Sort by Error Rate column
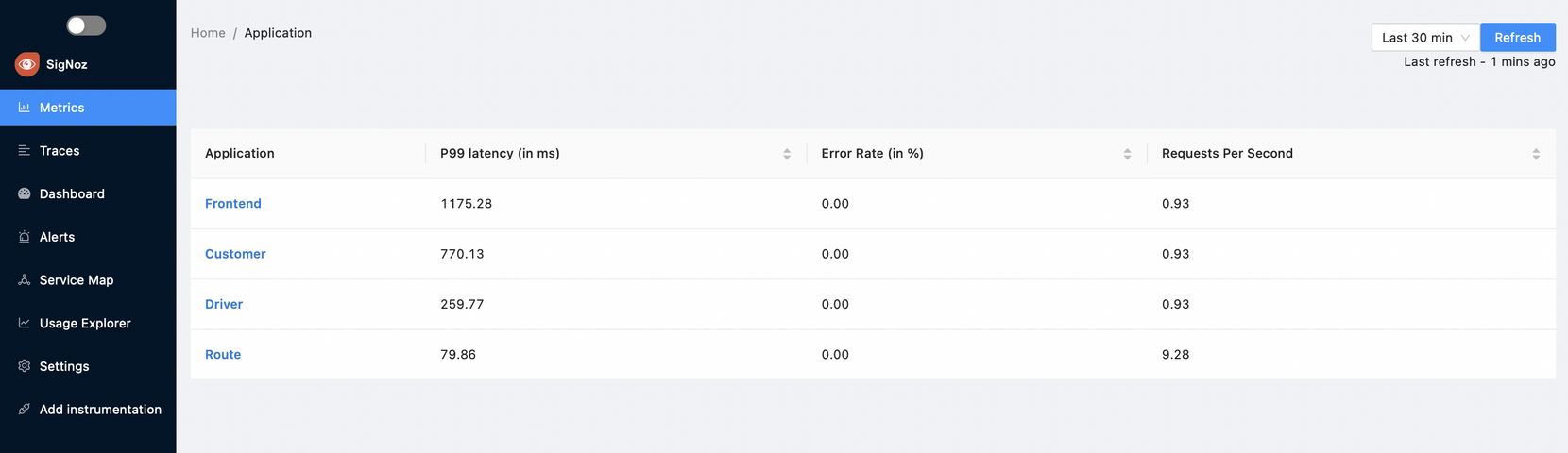The width and height of the screenshot is (1568, 453). tap(1127, 154)
